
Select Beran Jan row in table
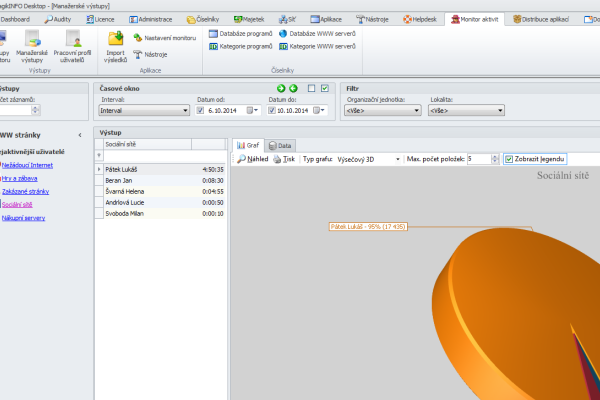(160, 180)
